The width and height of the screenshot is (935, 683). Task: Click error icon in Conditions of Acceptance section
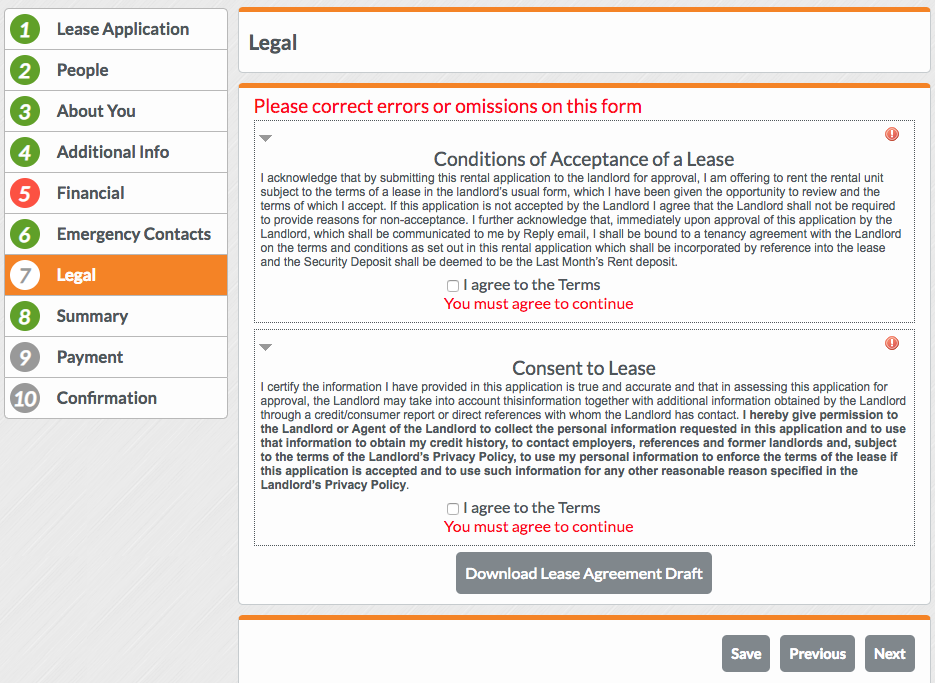(x=892, y=134)
